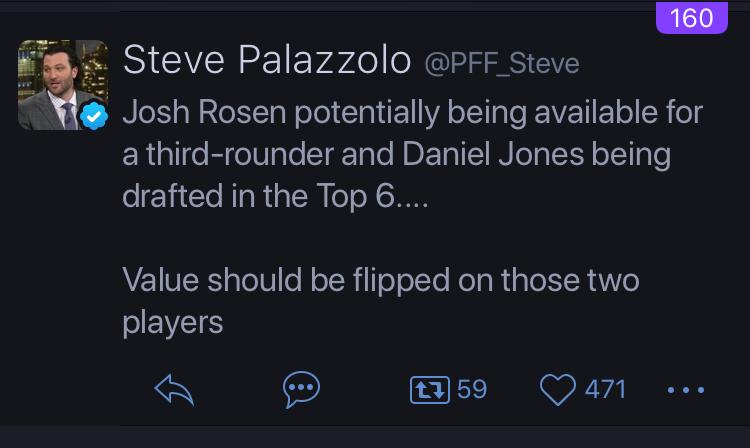Retweet the Josh Rosen tweet
The image size is (750, 448).
coord(427,389)
